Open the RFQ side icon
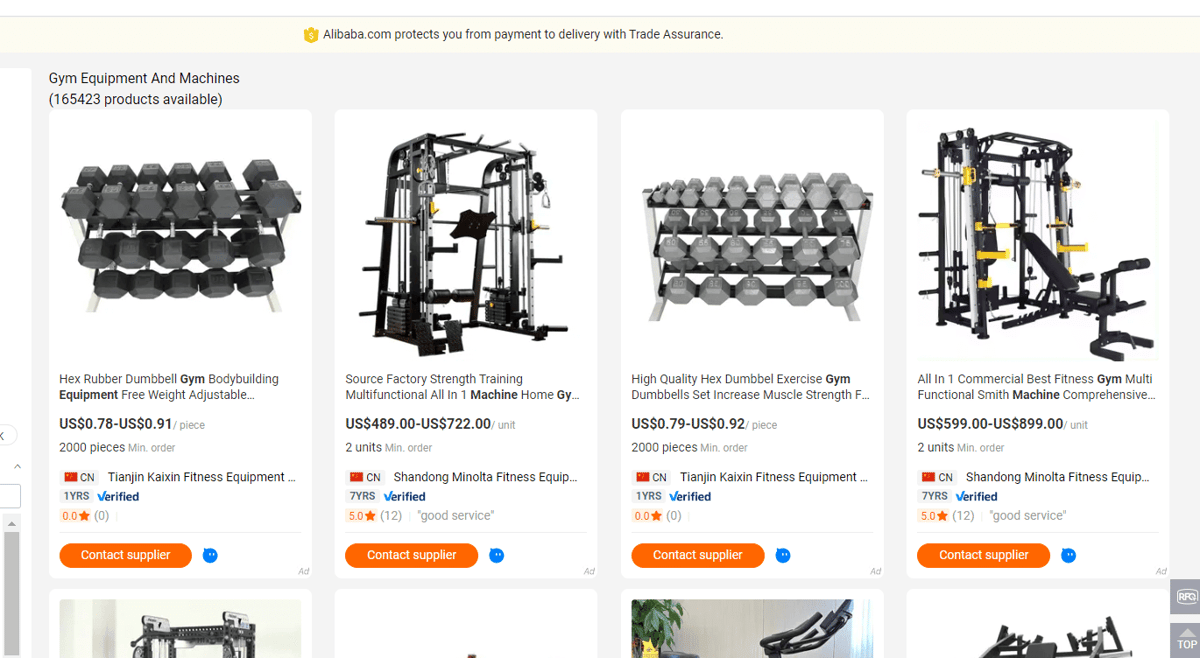Image resolution: width=1200 pixels, height=658 pixels. (1186, 597)
